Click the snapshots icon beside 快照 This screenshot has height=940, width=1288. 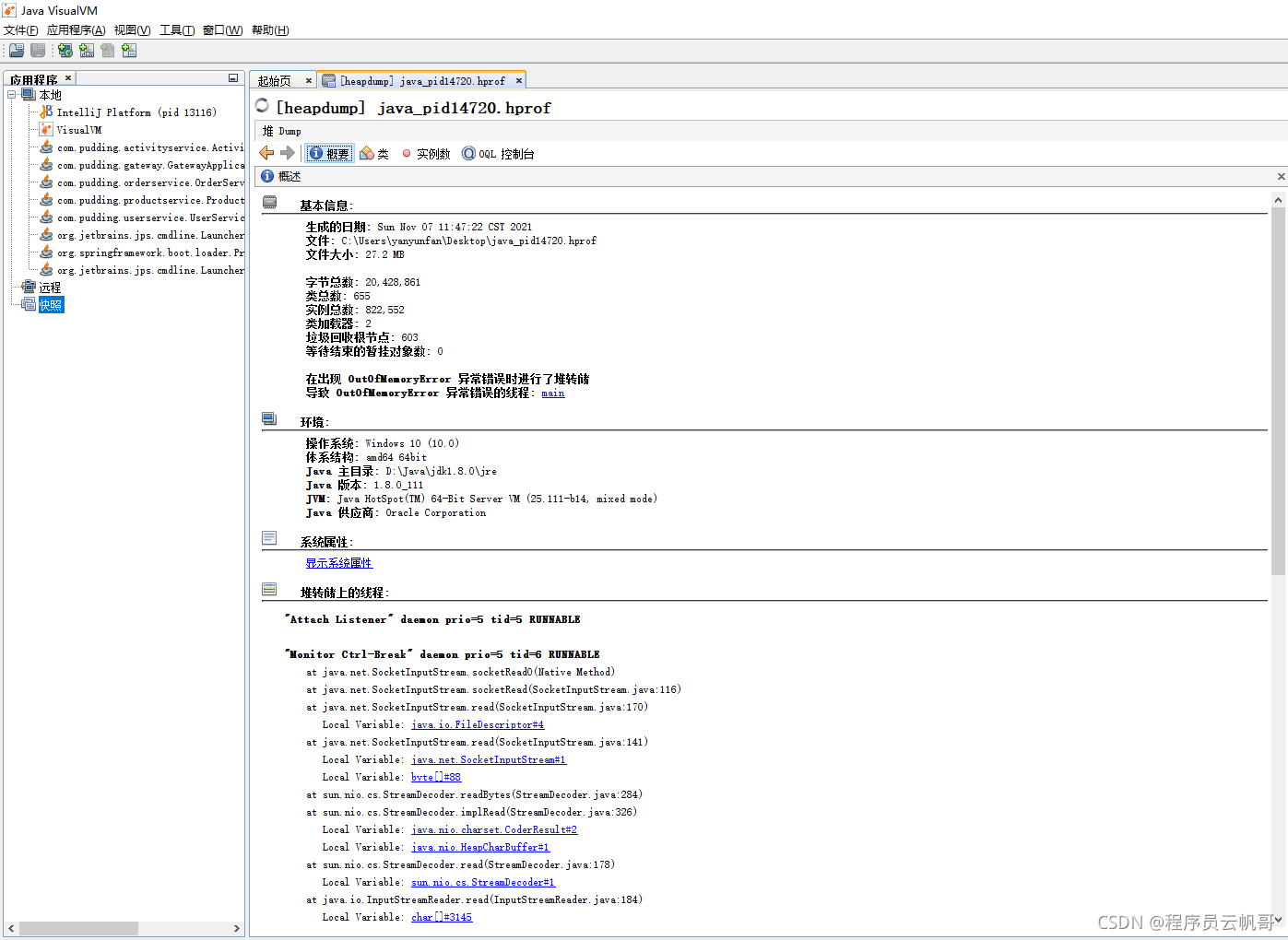tap(29, 304)
